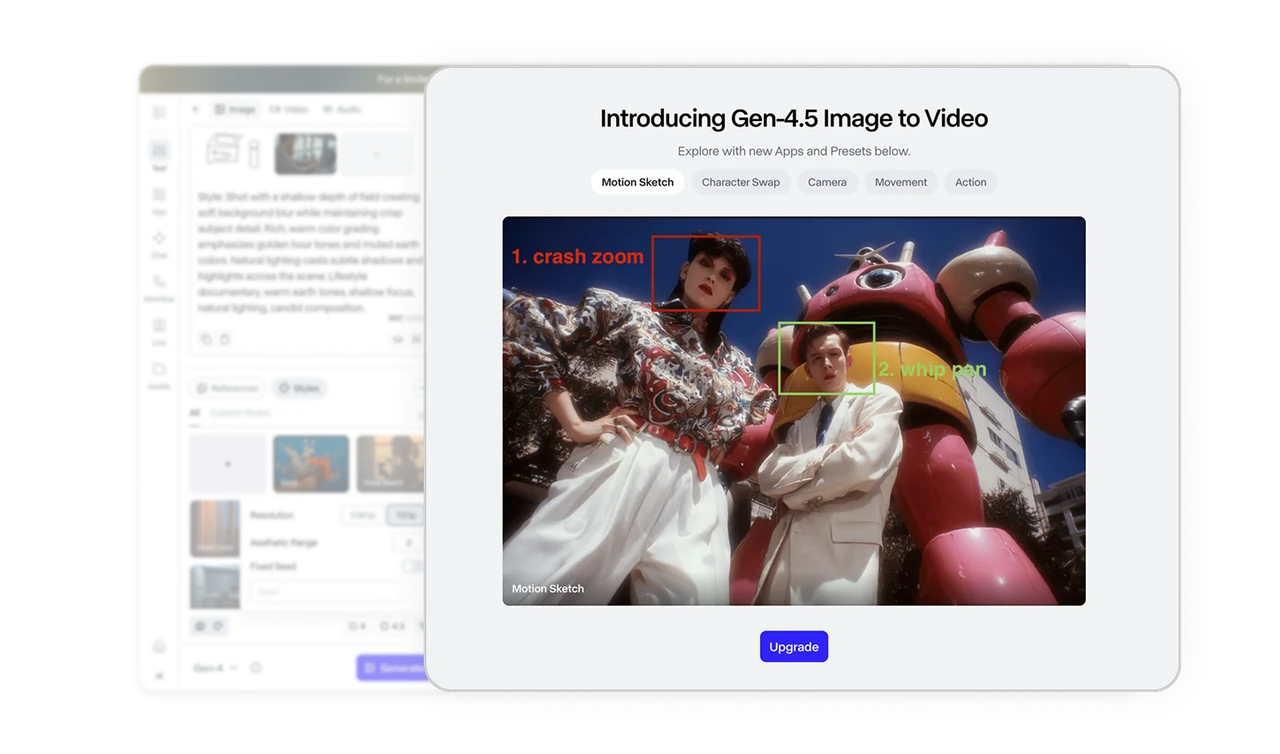This screenshot has width=1280, height=754.
Task: Click the blue Upgrade button
Action: click(794, 647)
